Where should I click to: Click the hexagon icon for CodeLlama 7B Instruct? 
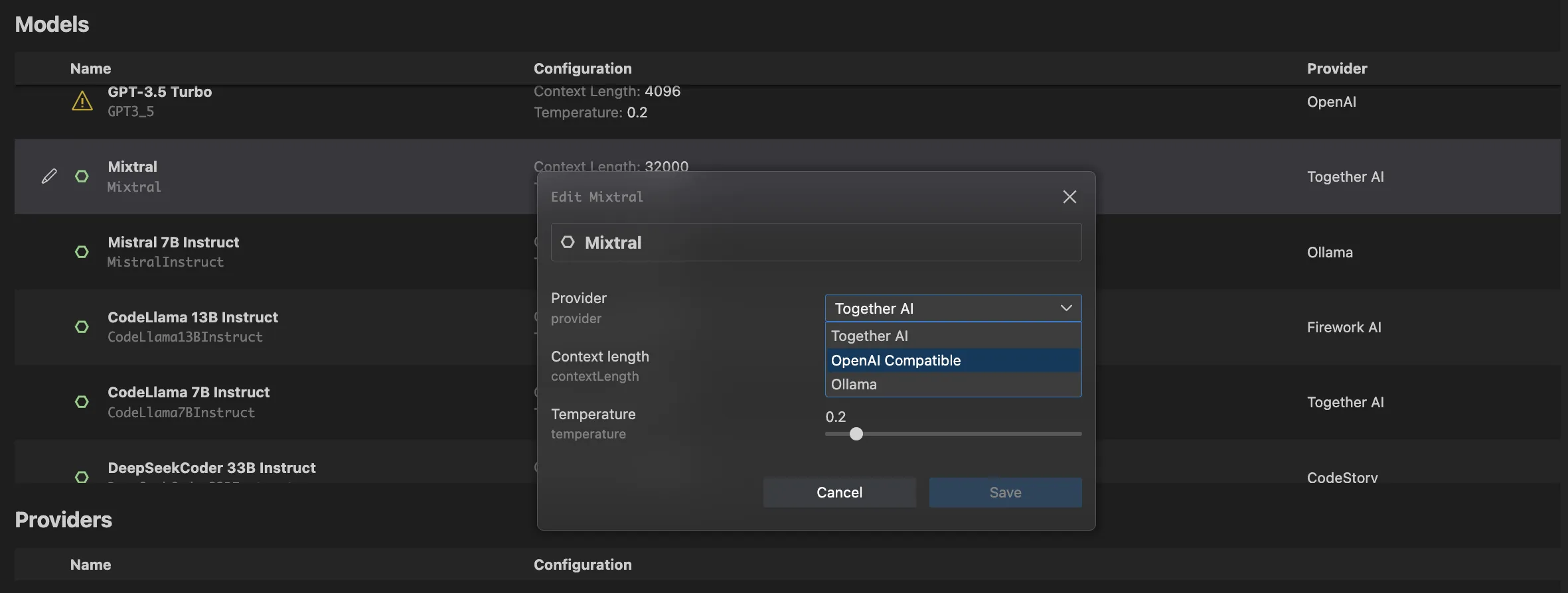82,402
